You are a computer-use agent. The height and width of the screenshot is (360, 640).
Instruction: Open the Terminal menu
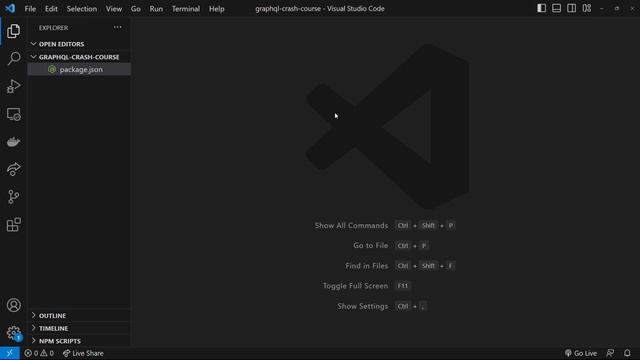[186, 9]
